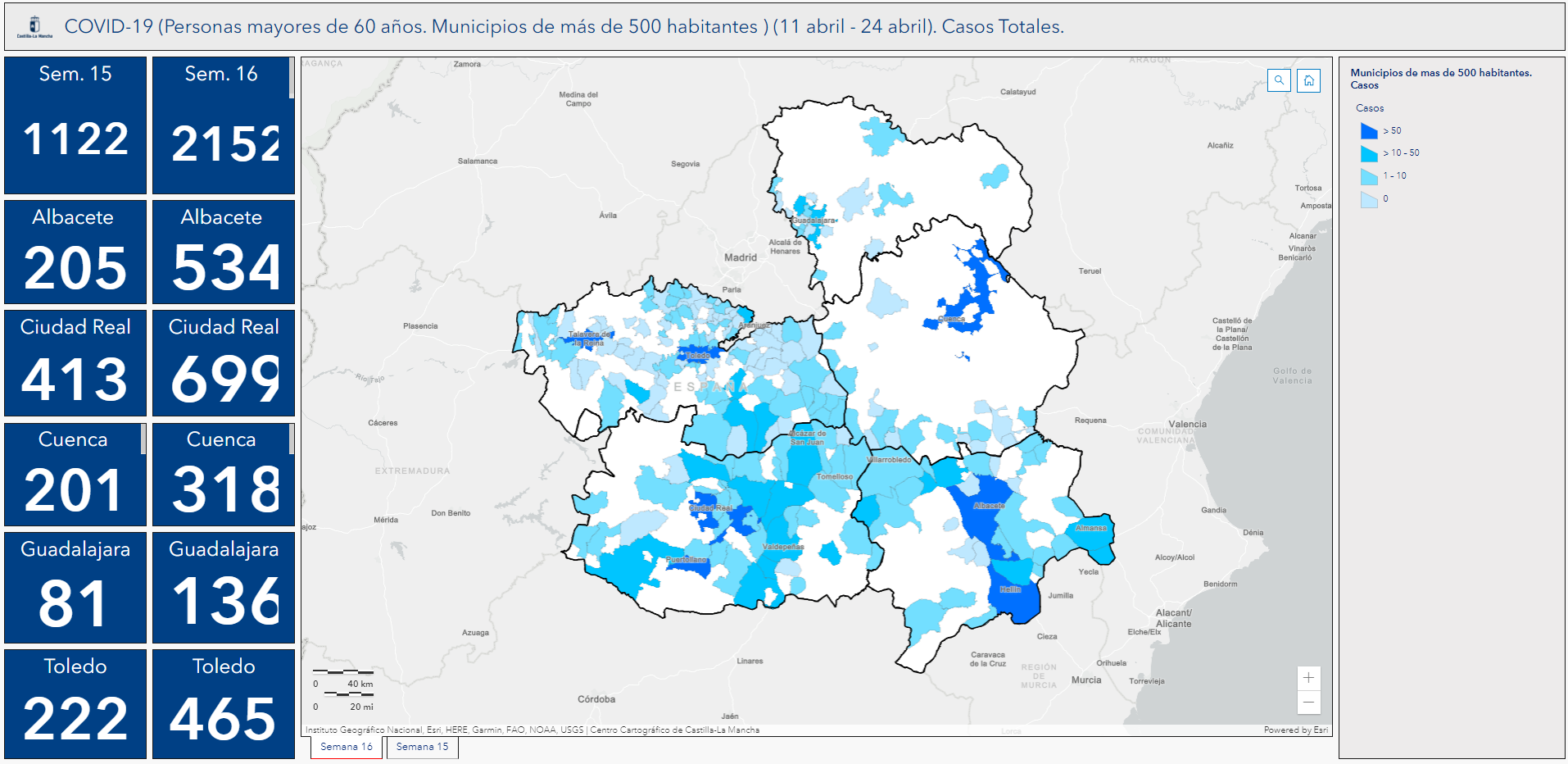Viewport: 1568px width, 764px height.
Task: Open the map search tool
Action: [1279, 80]
